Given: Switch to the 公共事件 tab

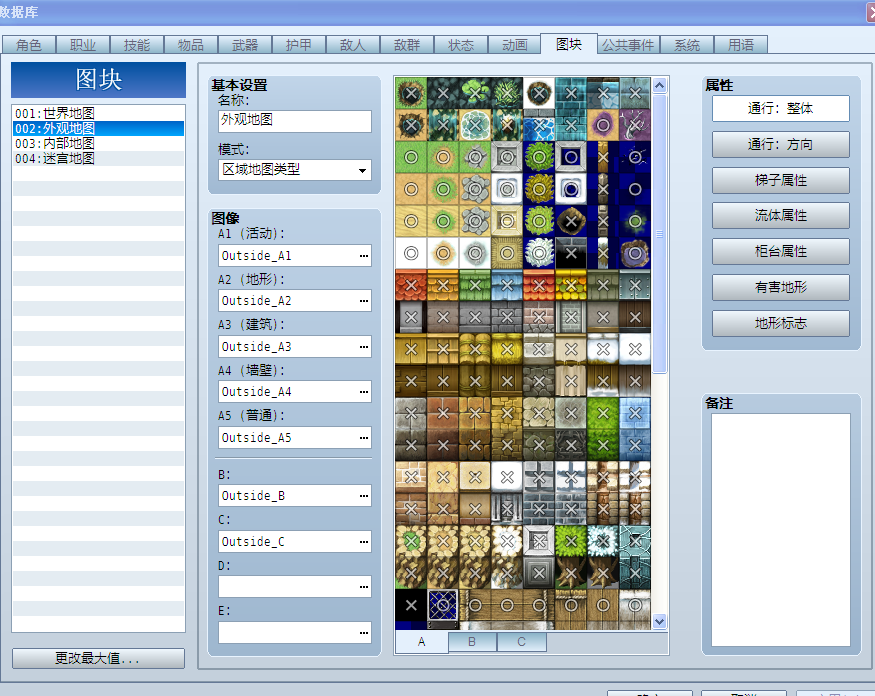Looking at the screenshot, I should pos(628,45).
